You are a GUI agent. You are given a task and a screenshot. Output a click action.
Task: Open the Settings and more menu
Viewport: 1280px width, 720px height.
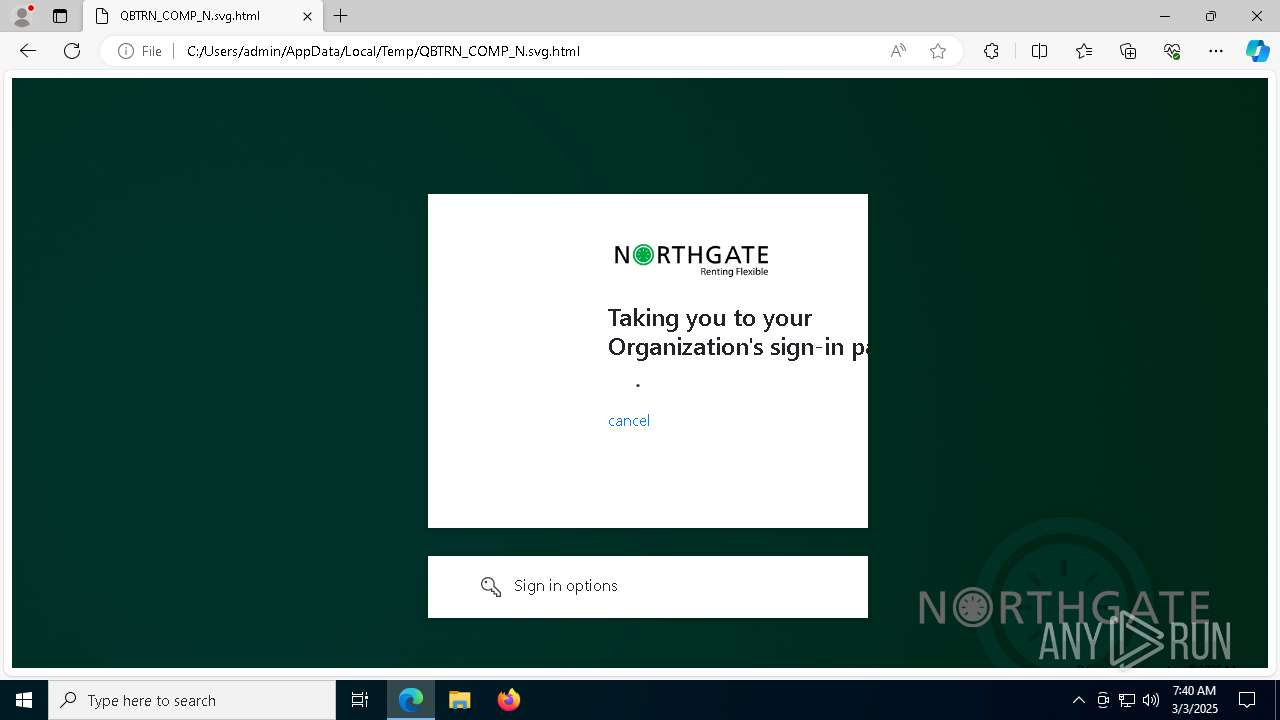1216,51
